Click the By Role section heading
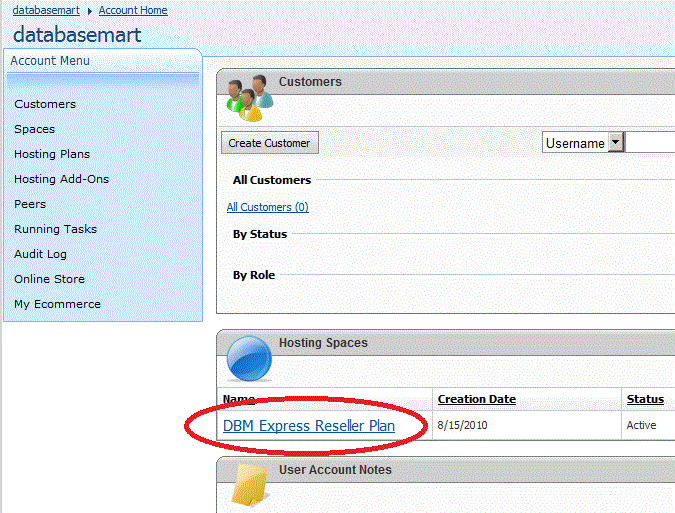The image size is (675, 513). point(254,275)
